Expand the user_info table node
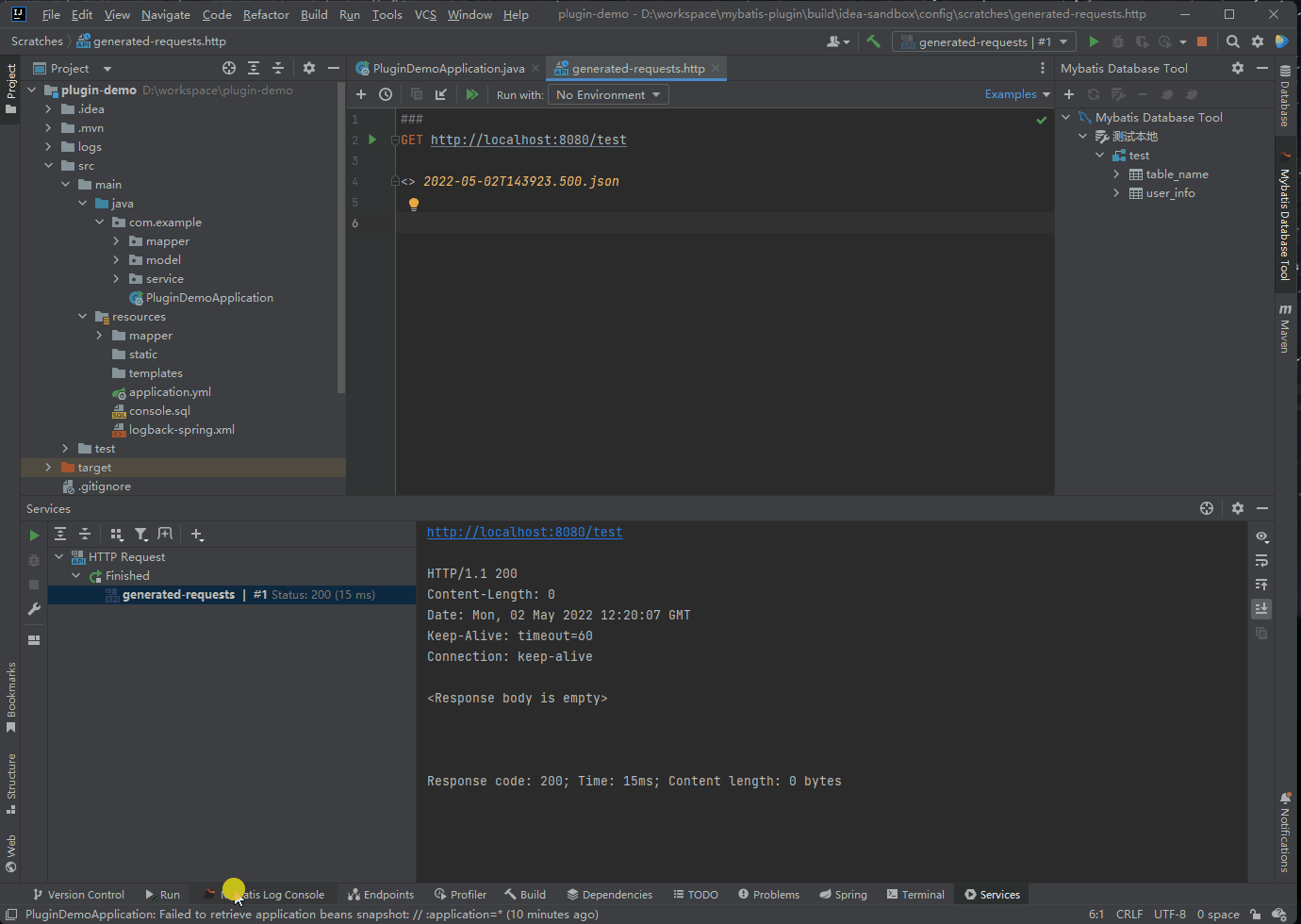 1116,193
